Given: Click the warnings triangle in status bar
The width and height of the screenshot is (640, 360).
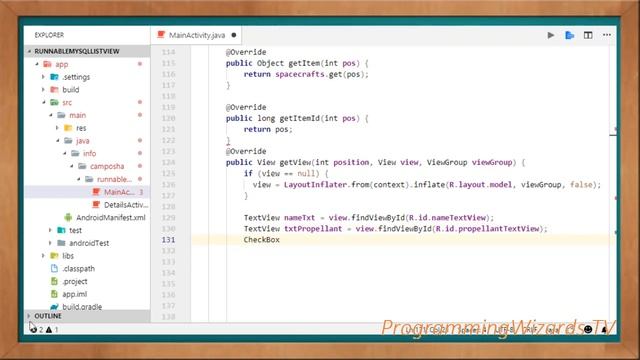Looking at the screenshot, I should (x=49, y=329).
